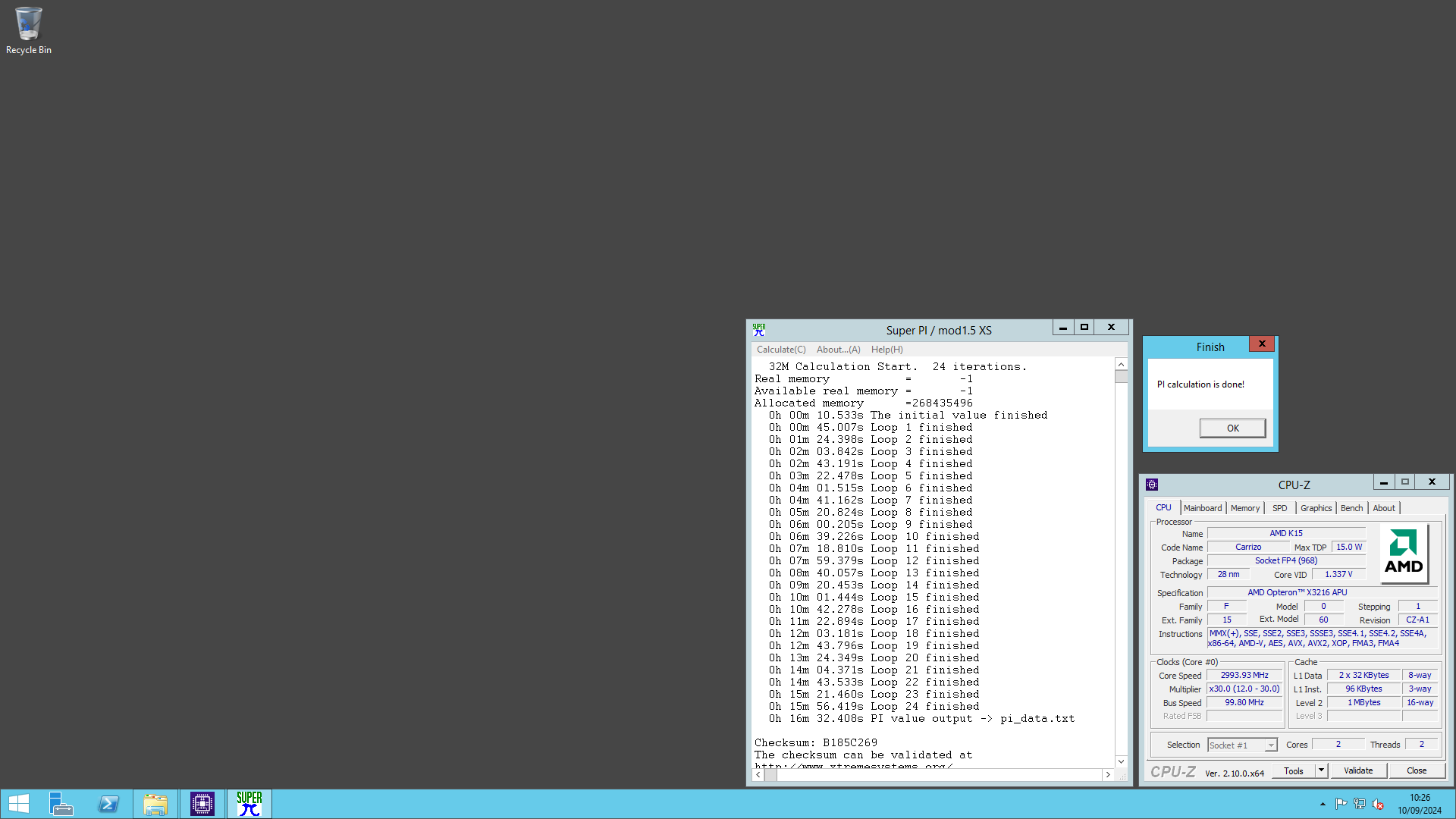This screenshot has height=819, width=1456.
Task: Click the Windows Start button
Action: pyautogui.click(x=19, y=804)
